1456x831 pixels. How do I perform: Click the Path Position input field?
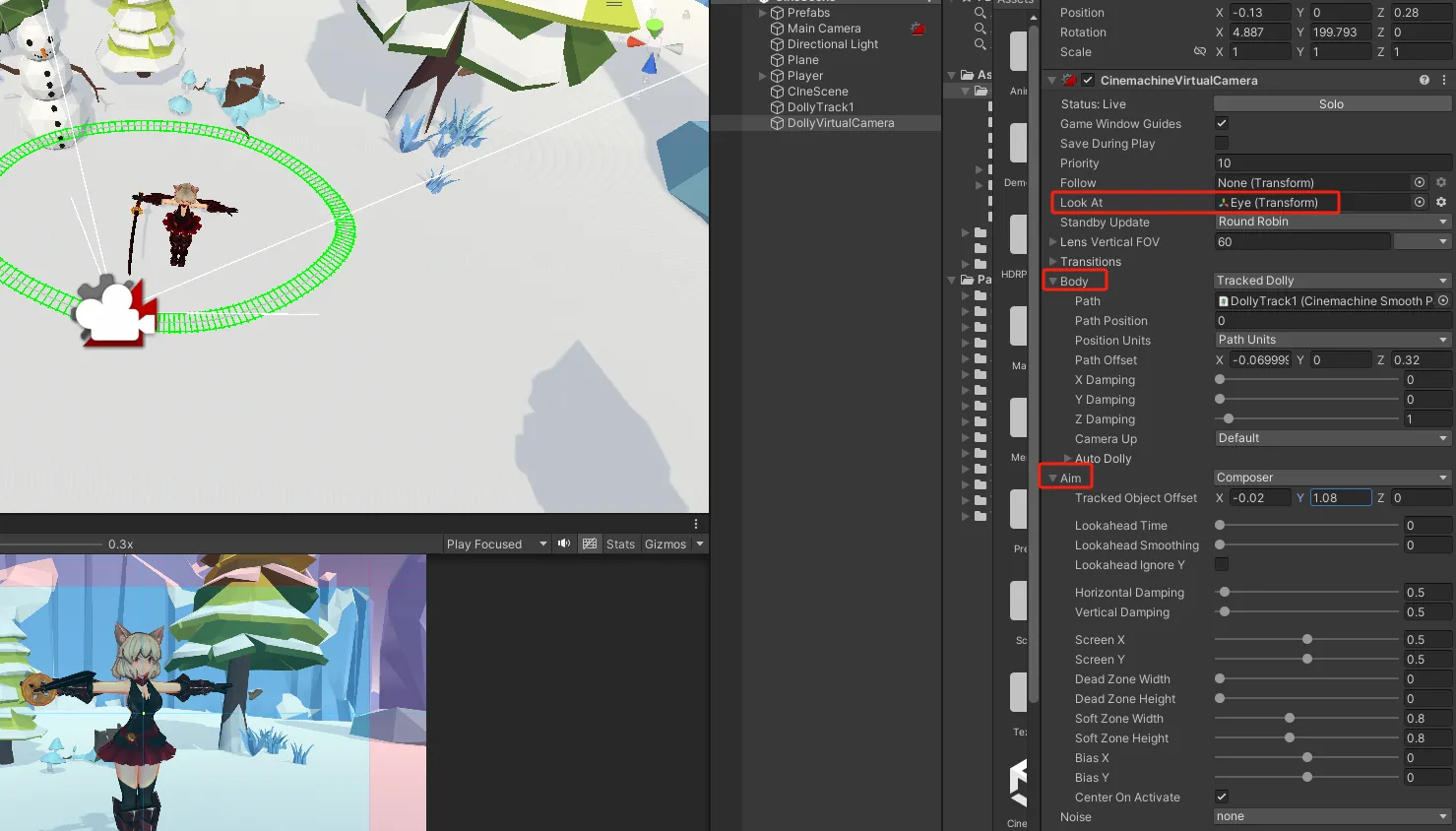coord(1333,320)
